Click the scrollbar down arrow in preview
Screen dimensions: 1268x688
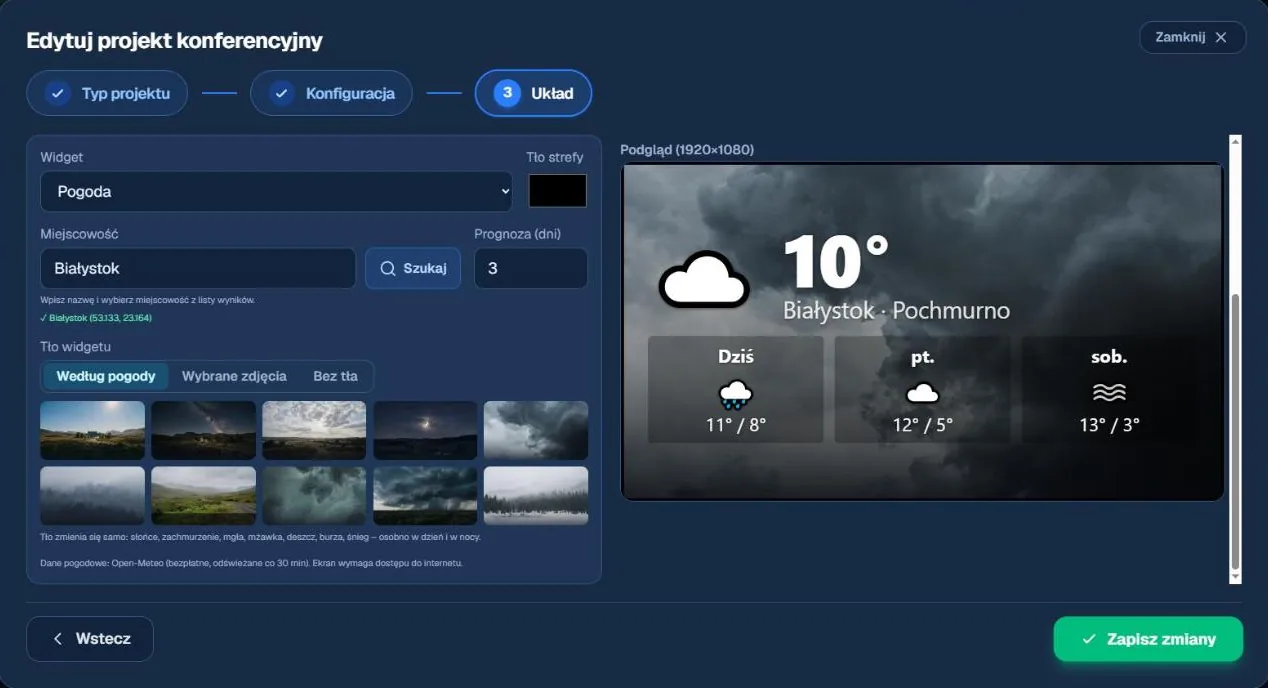(x=1235, y=577)
